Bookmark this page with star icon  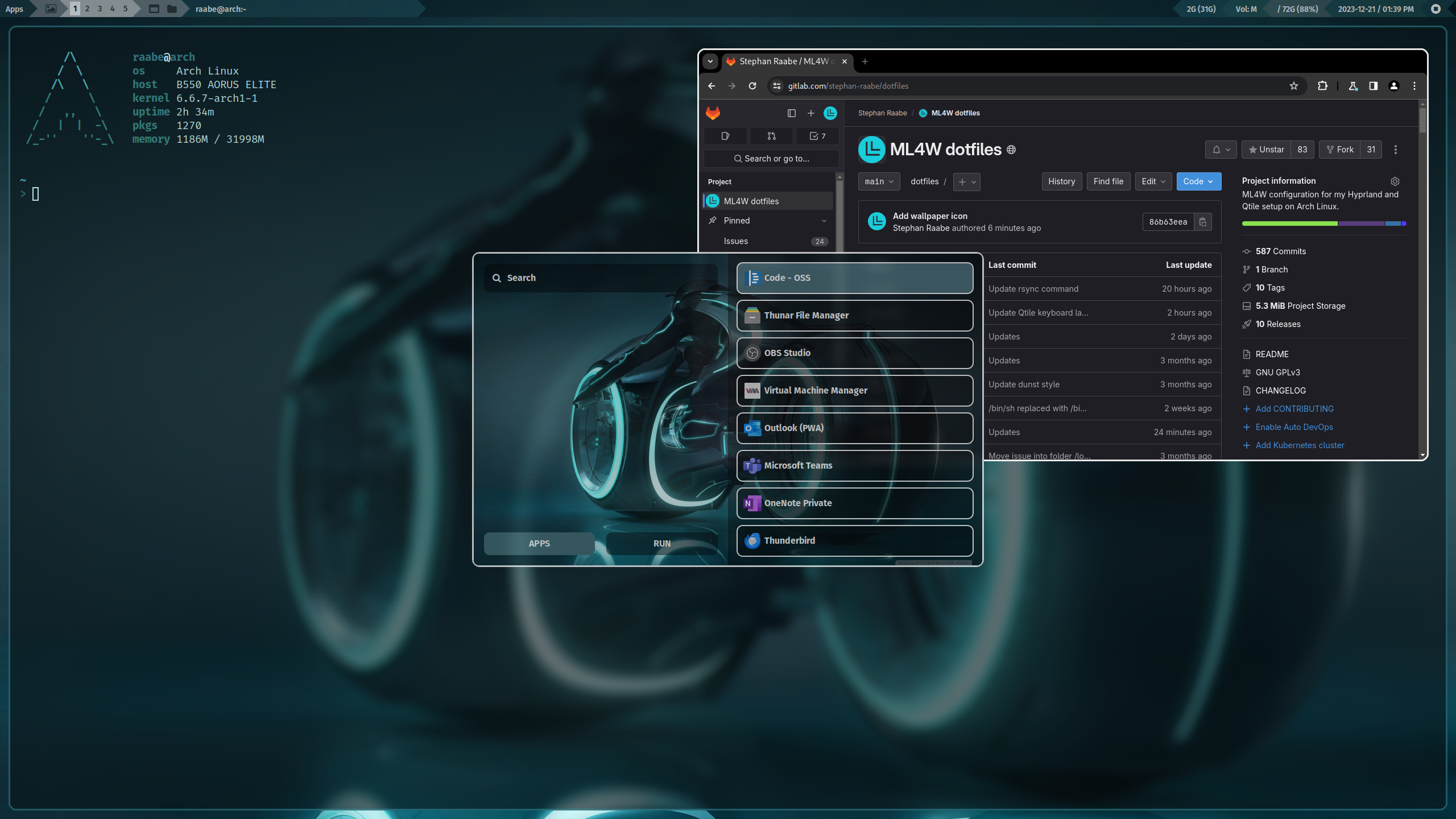point(1294,86)
